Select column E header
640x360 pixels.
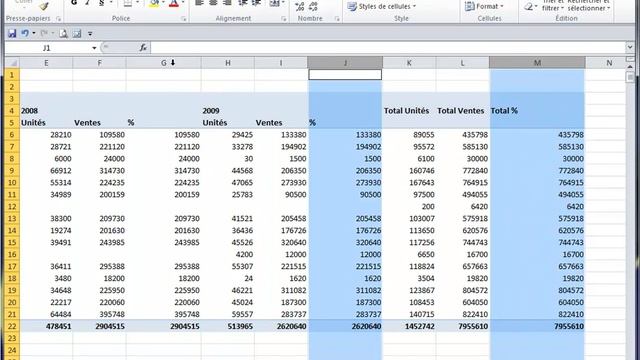tap(46, 63)
